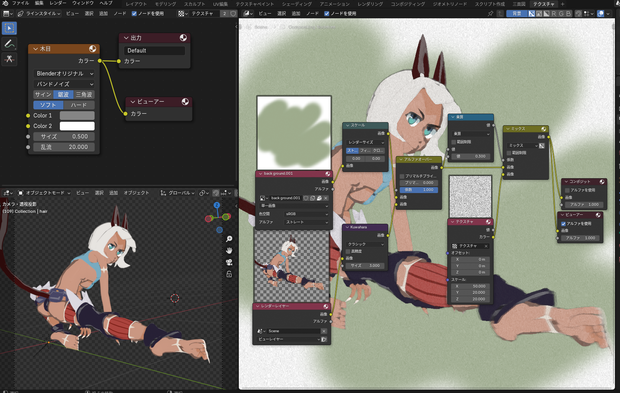Toggle ノードを使用 checkbox in compositor header
The image size is (620, 393).
pyautogui.click(x=327, y=13)
